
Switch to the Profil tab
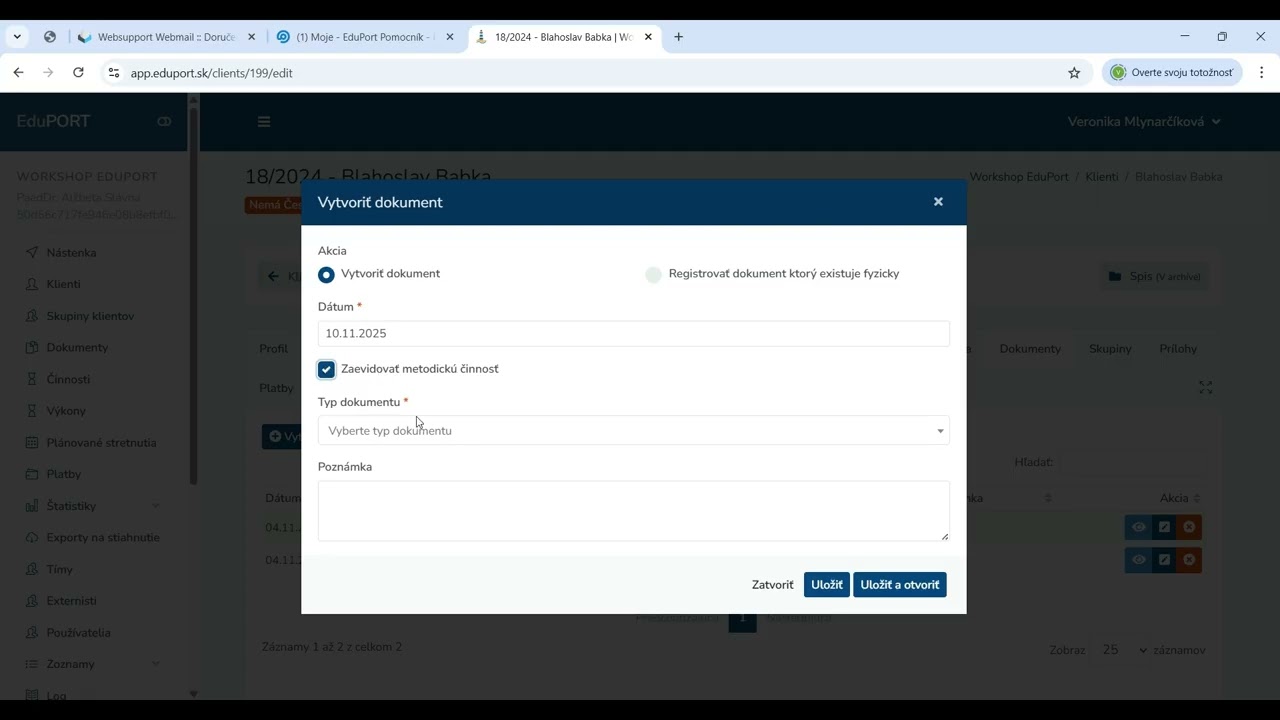[273, 349]
